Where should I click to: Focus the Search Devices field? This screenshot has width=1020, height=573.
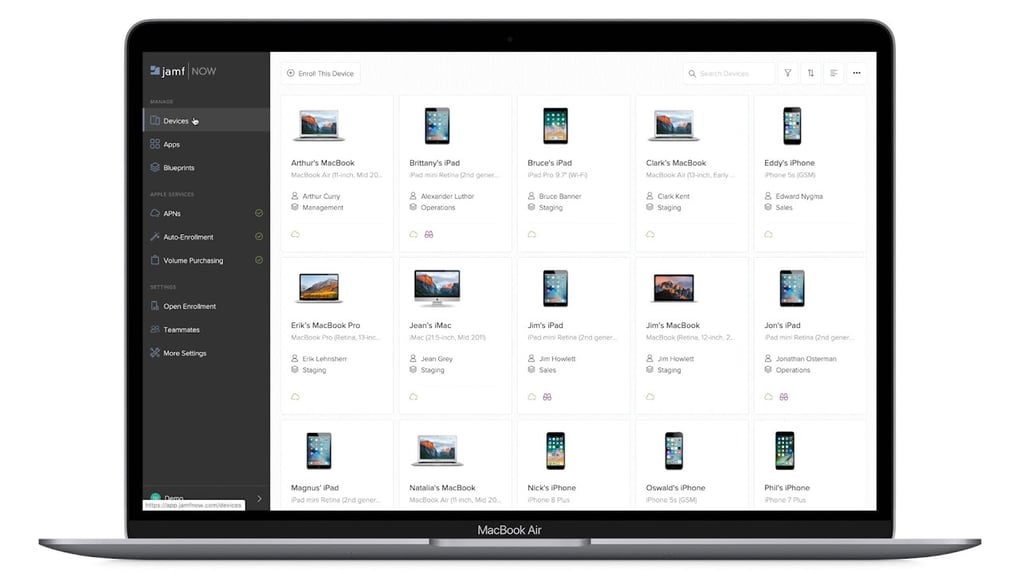729,73
